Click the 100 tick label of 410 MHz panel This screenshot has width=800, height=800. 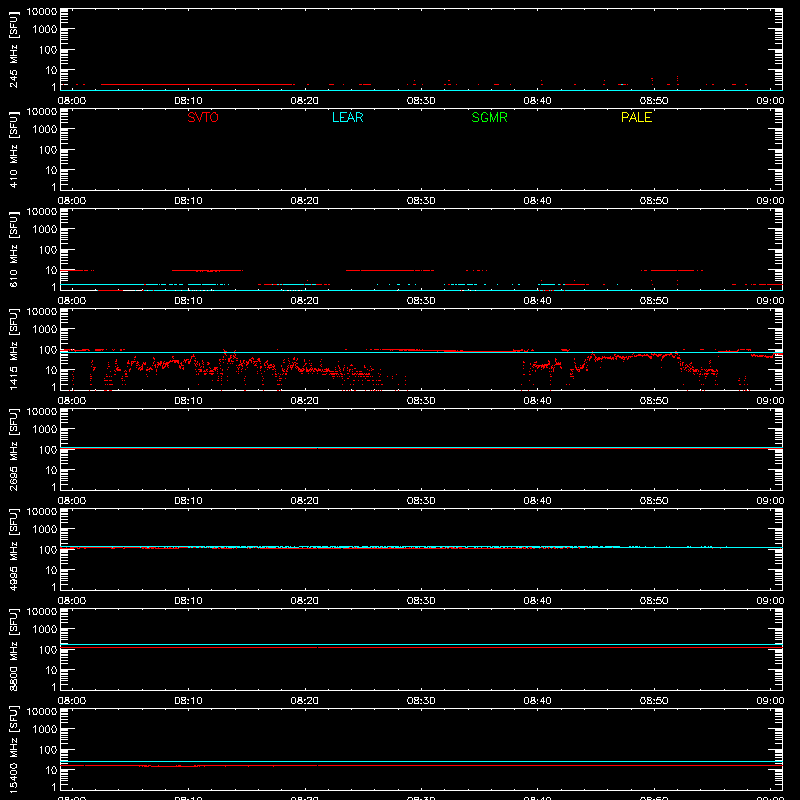[48, 149]
